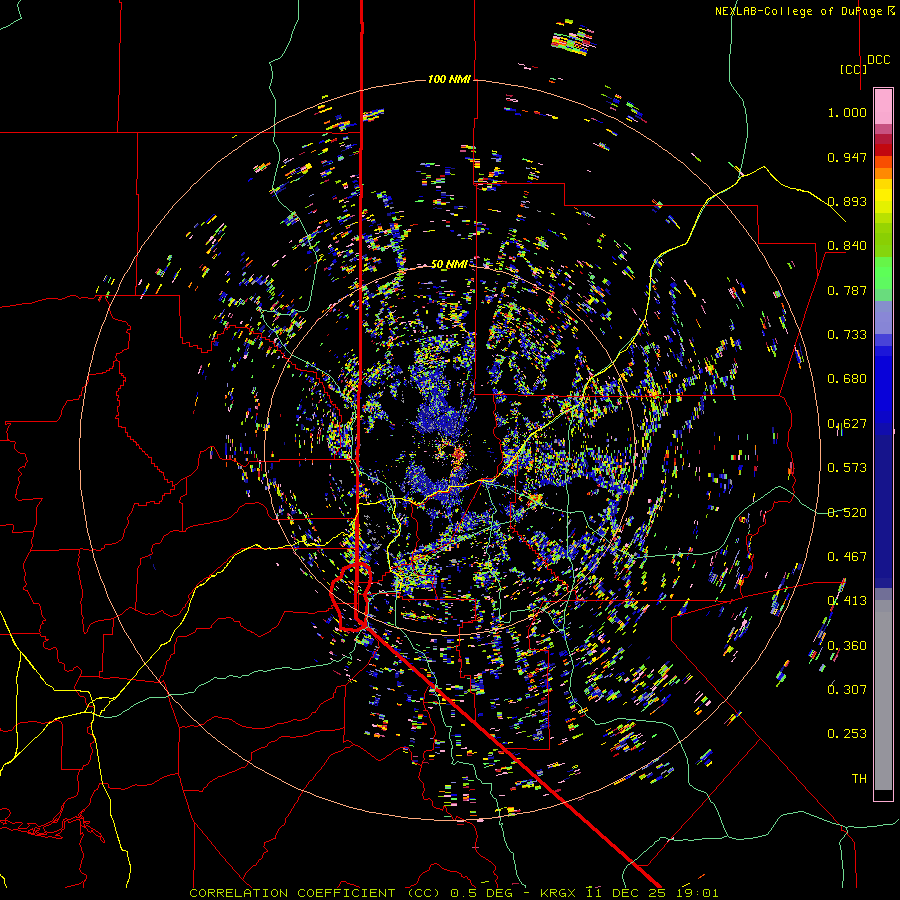Click the 100 NMI range ring label
The width and height of the screenshot is (900, 900).
pos(449,79)
